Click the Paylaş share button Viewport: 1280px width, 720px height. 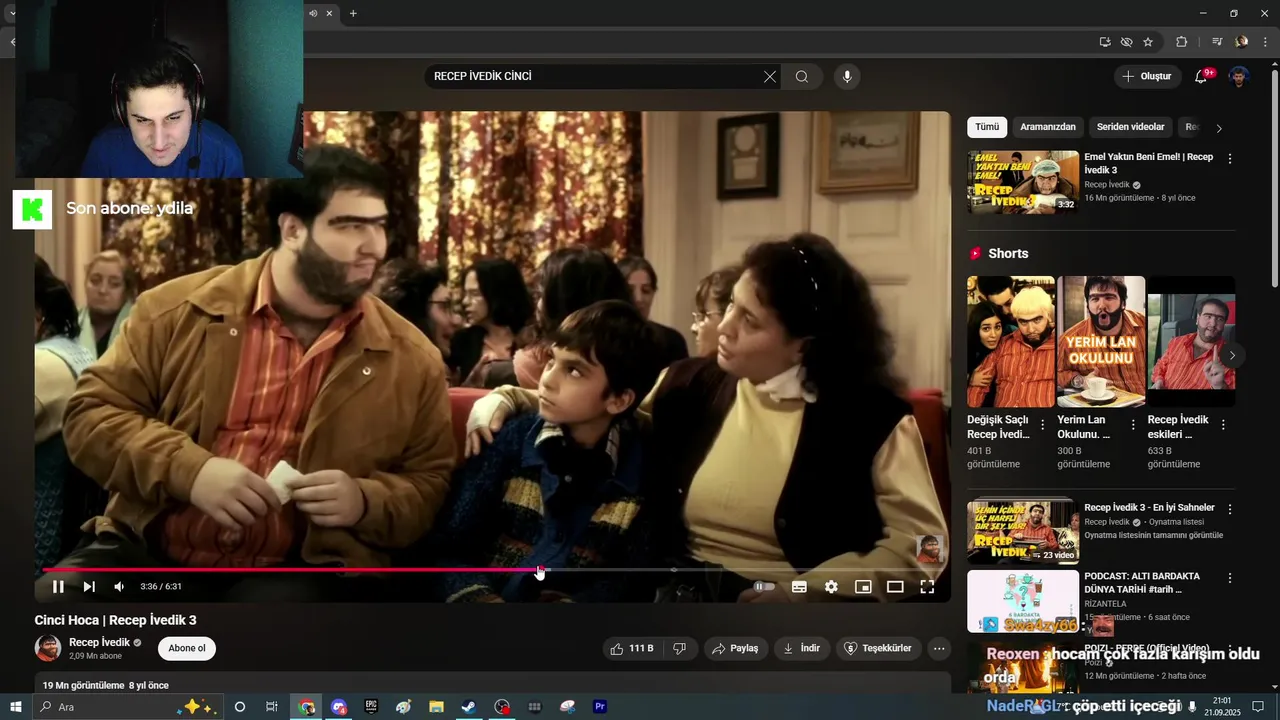[x=735, y=648]
